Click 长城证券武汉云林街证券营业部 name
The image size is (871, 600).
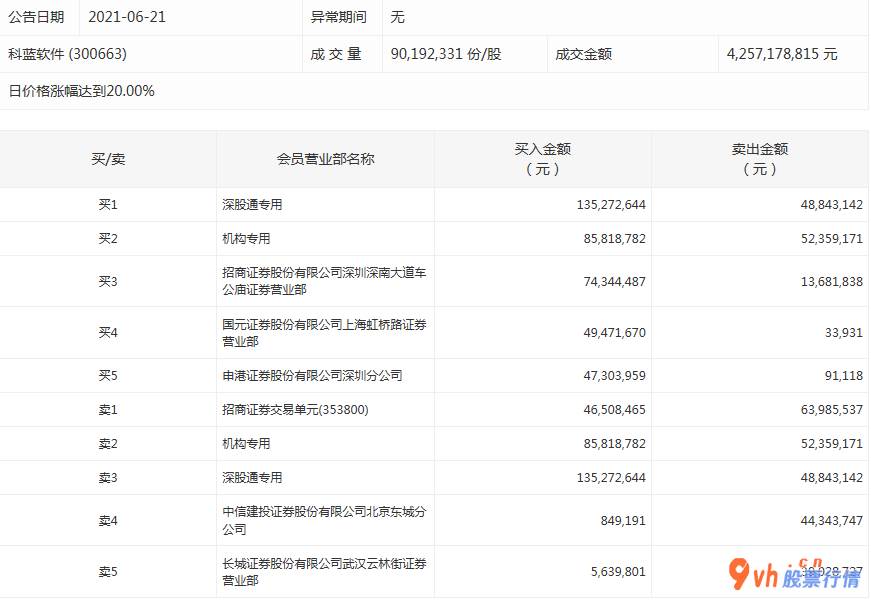point(324,572)
